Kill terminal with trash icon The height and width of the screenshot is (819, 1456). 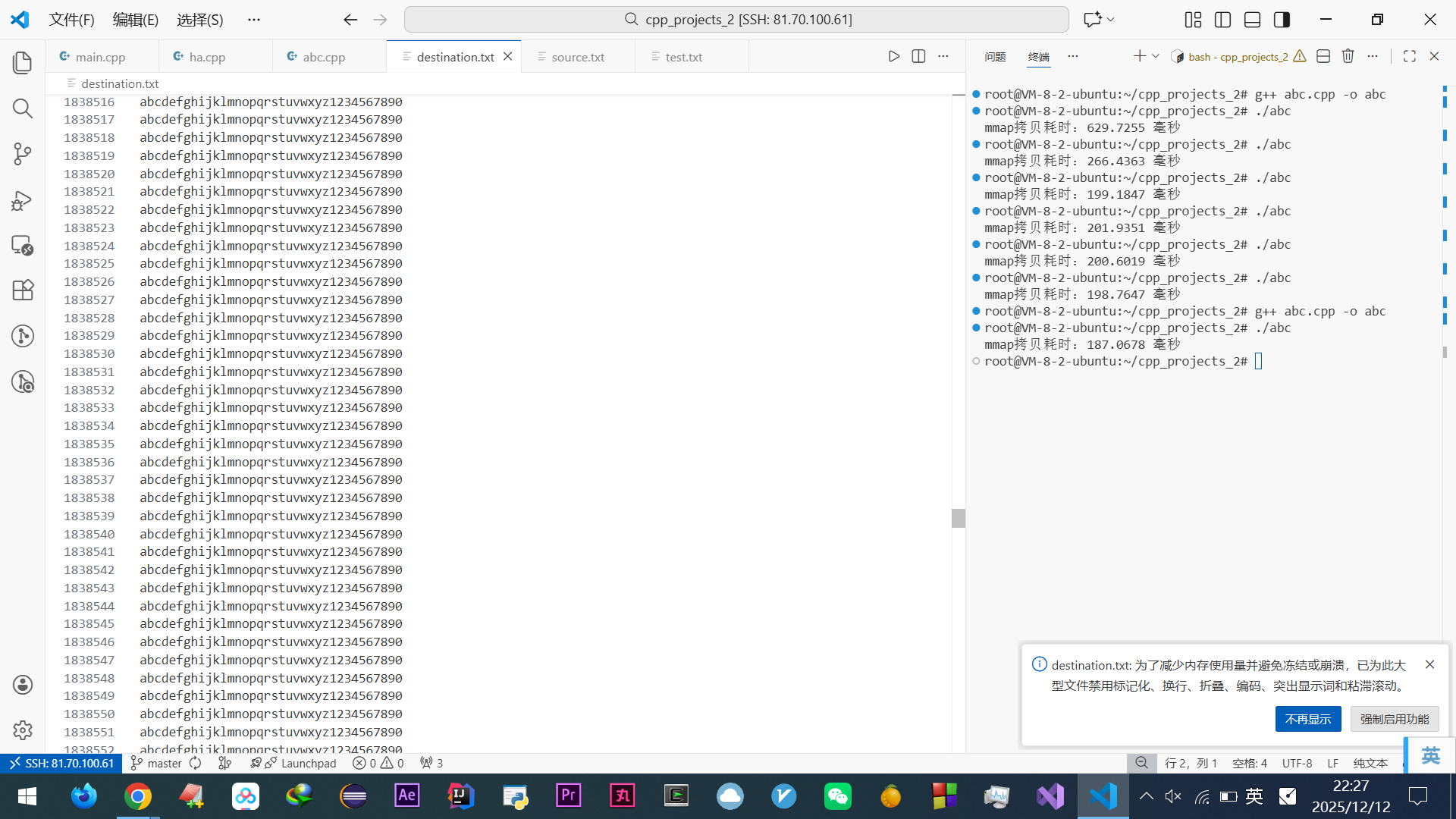(1348, 56)
